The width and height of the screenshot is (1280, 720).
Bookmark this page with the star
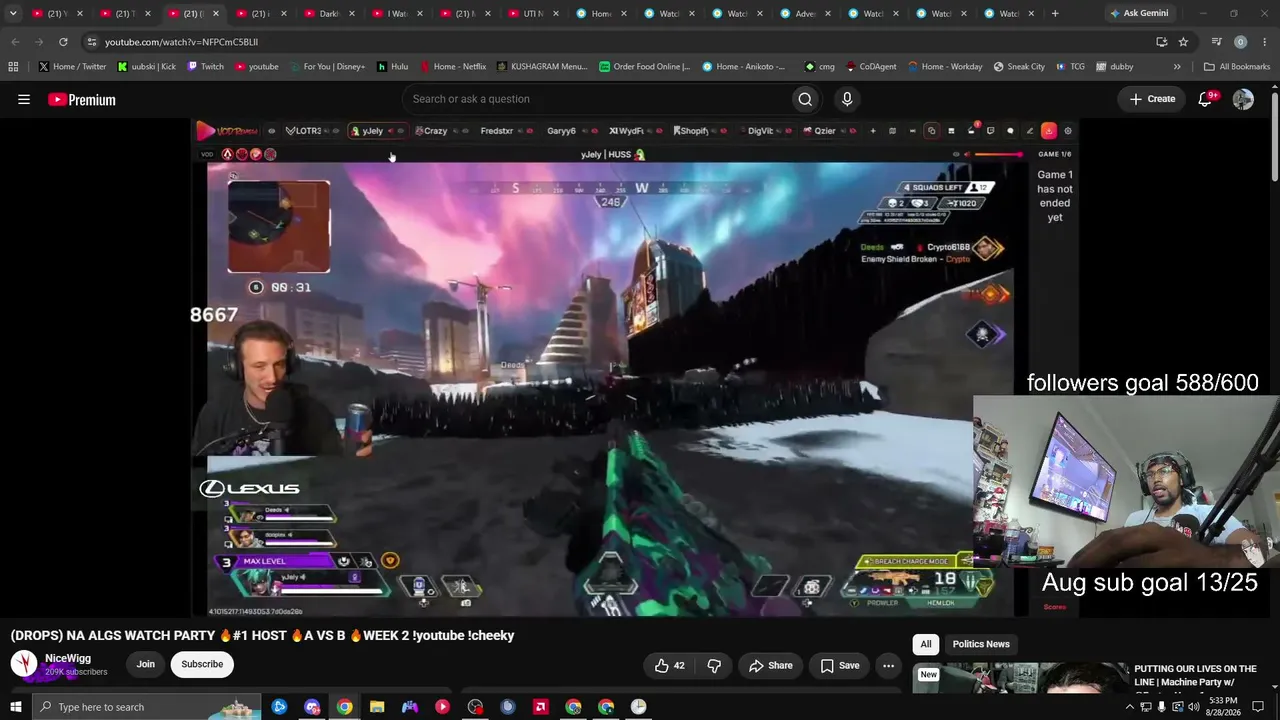pos(1183,42)
